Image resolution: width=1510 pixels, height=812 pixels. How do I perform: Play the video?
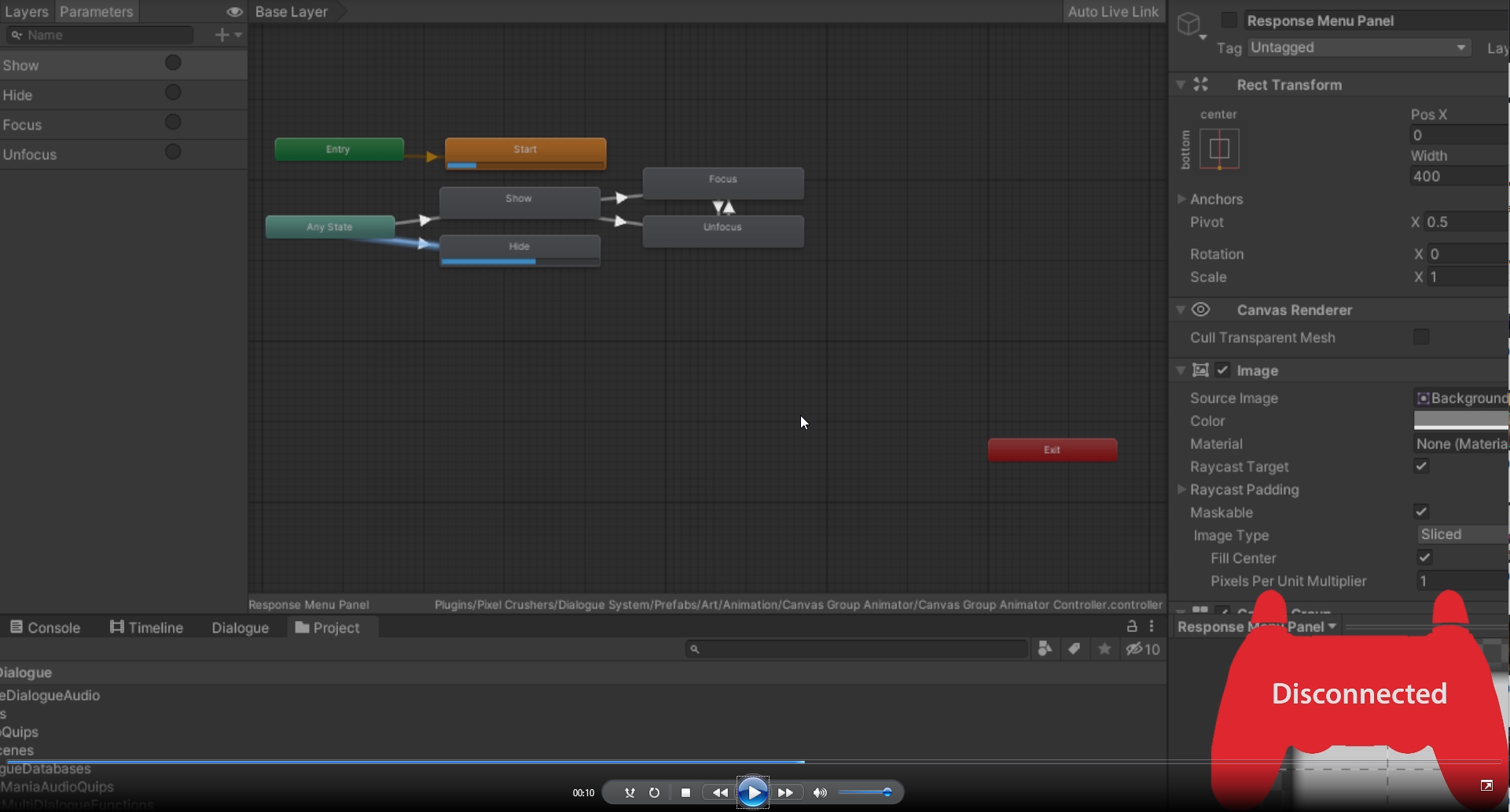pyautogui.click(x=753, y=792)
